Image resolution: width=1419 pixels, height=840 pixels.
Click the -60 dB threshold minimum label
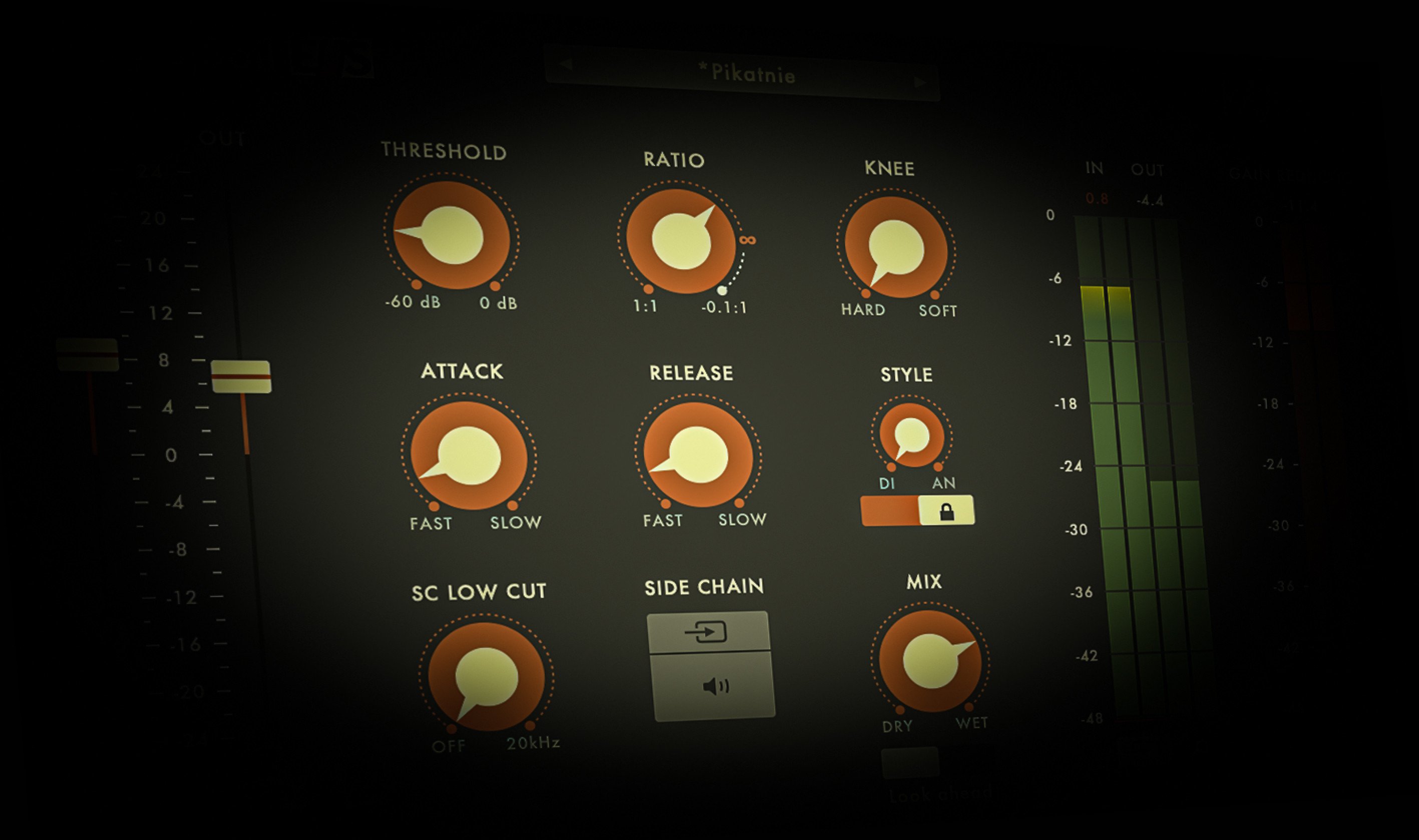[413, 302]
